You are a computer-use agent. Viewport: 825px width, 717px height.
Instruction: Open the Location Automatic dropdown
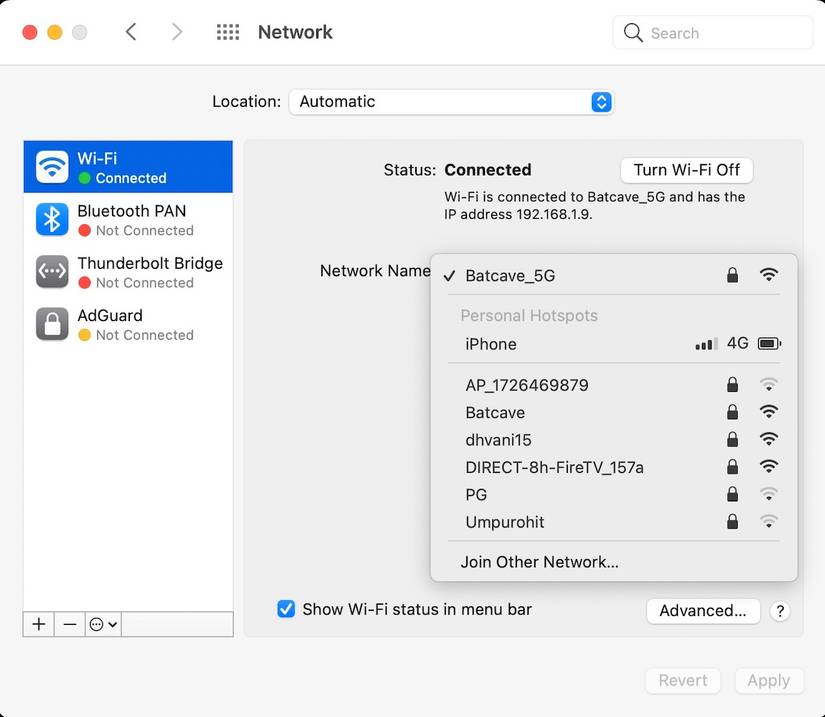[450, 101]
